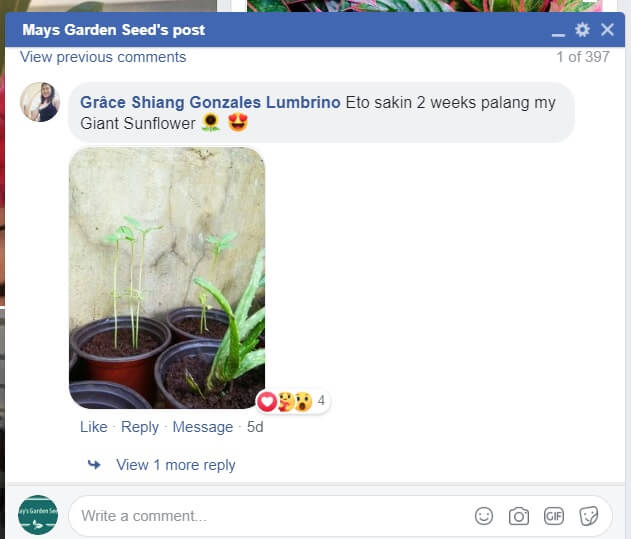This screenshot has width=631, height=539.
Task: Focus the Write a comment field
Action: (274, 516)
